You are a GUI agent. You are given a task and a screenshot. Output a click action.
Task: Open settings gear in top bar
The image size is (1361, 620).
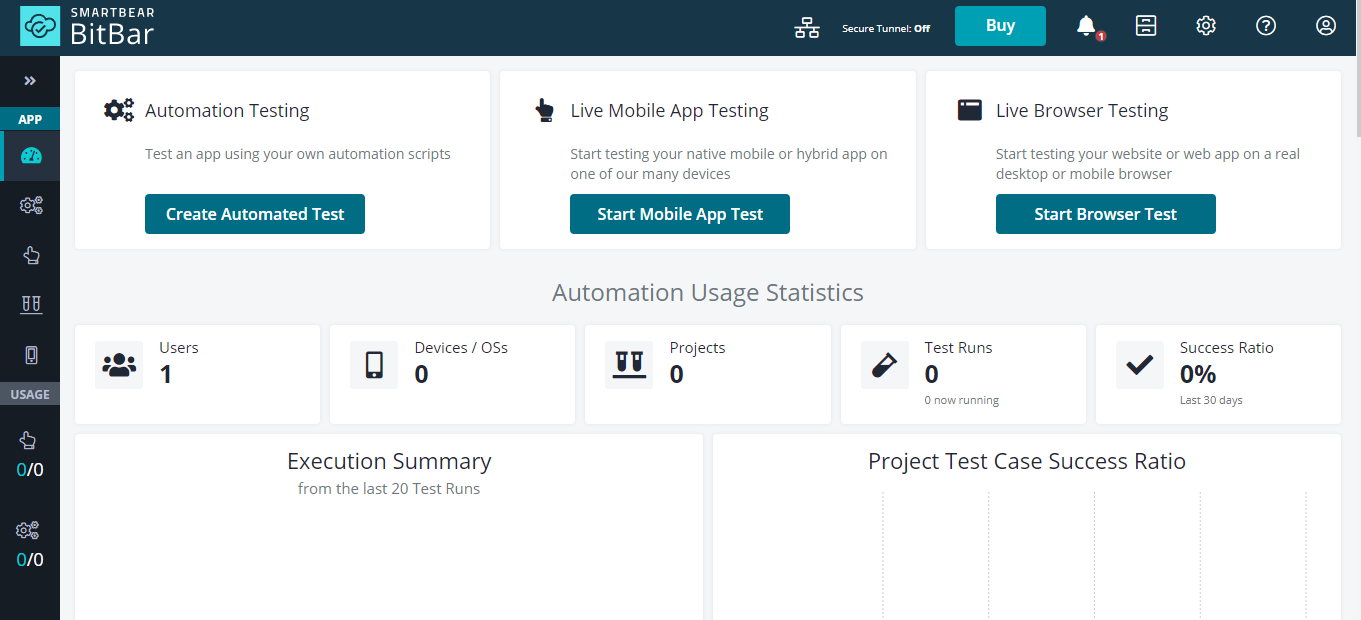pyautogui.click(x=1206, y=26)
